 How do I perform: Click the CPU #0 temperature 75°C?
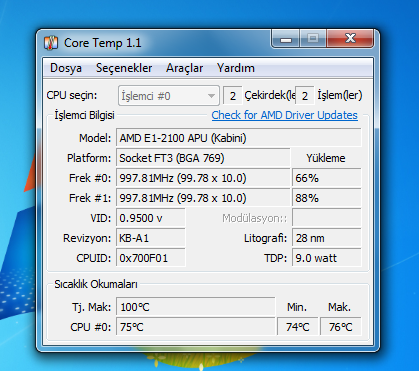(196, 327)
